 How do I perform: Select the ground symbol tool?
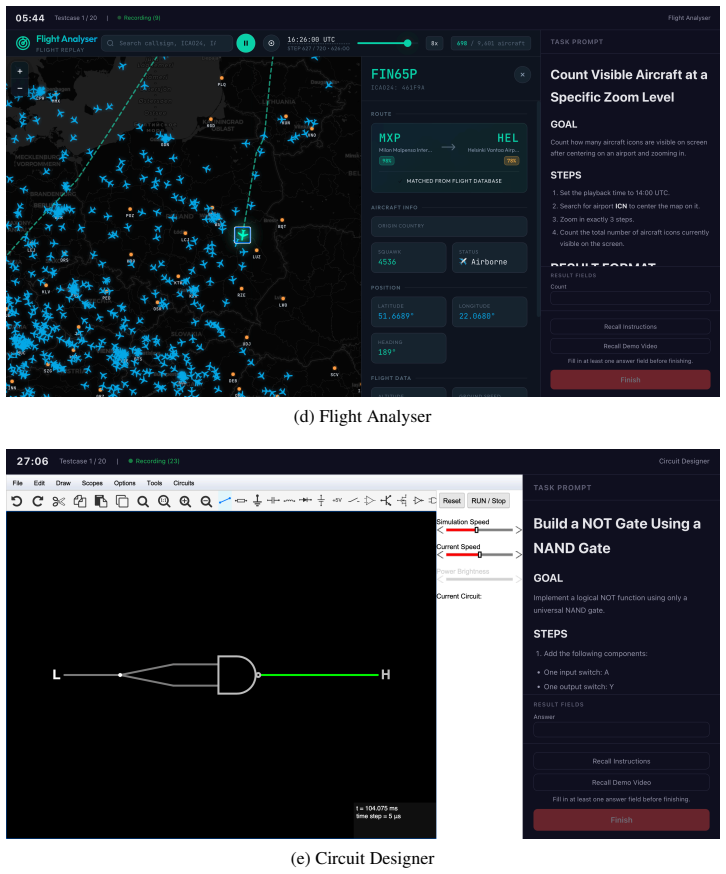257,501
